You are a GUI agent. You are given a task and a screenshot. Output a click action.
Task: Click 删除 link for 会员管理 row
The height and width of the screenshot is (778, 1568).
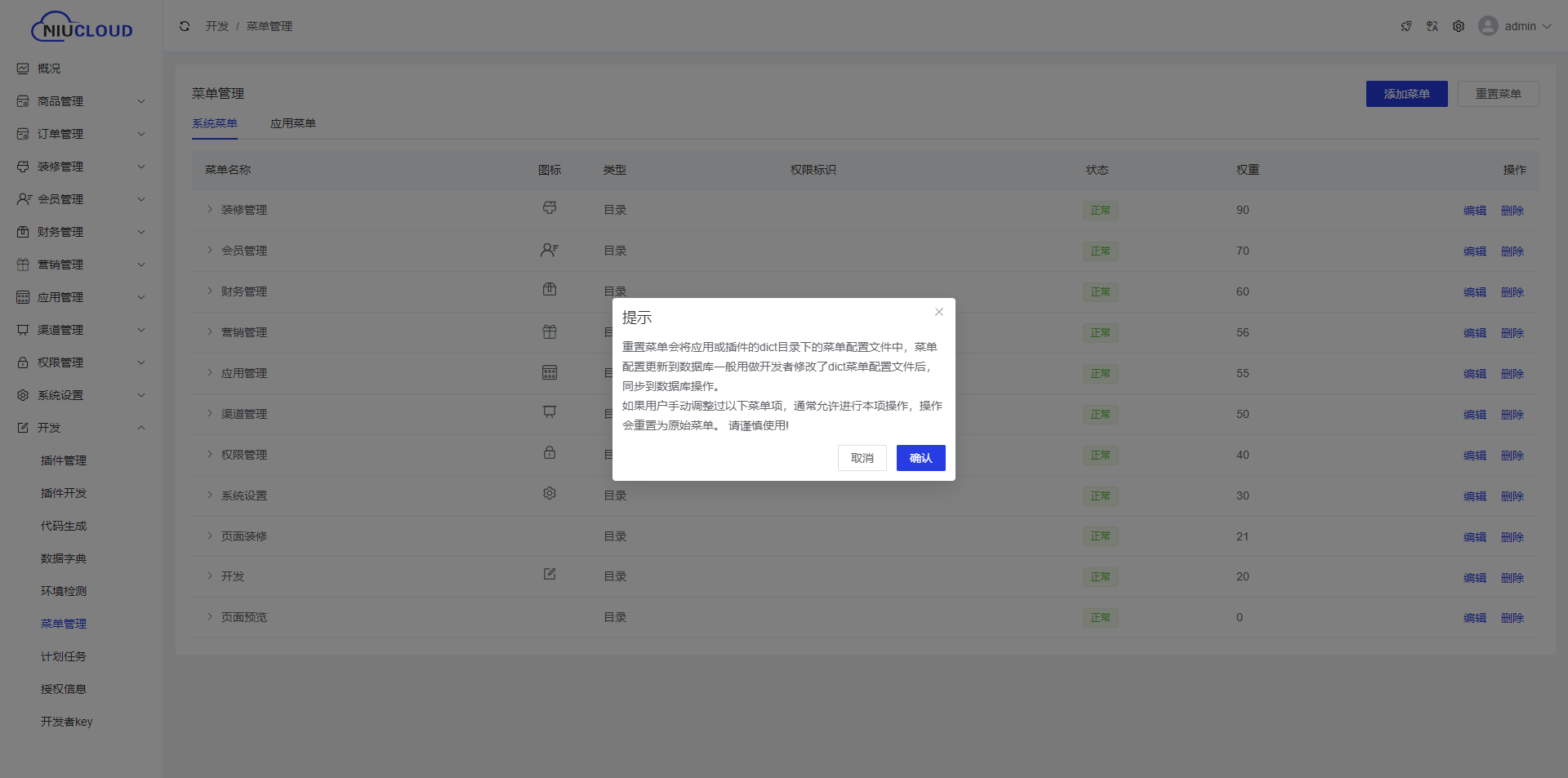[x=1512, y=251]
